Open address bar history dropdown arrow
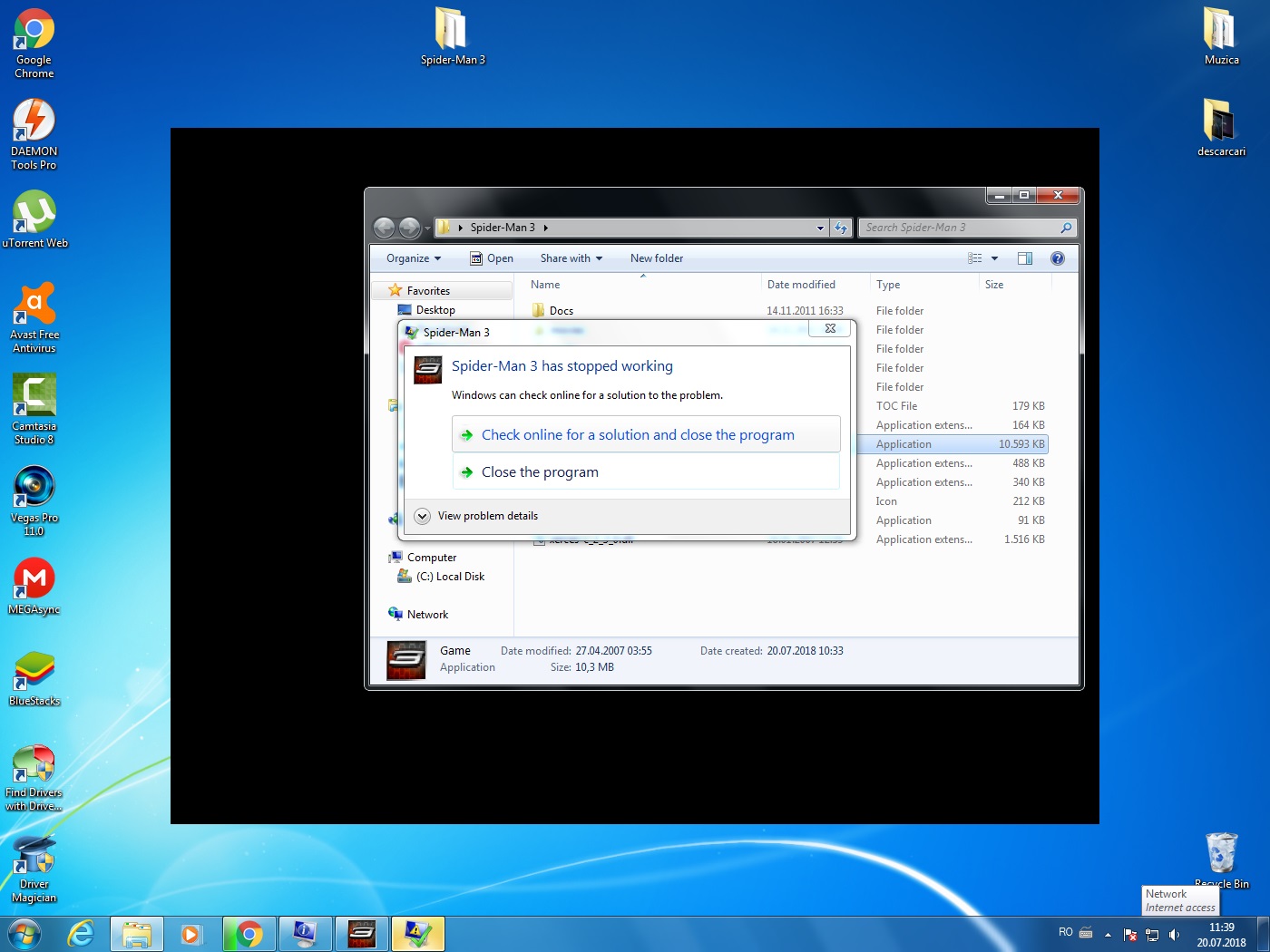 pyautogui.click(x=820, y=228)
